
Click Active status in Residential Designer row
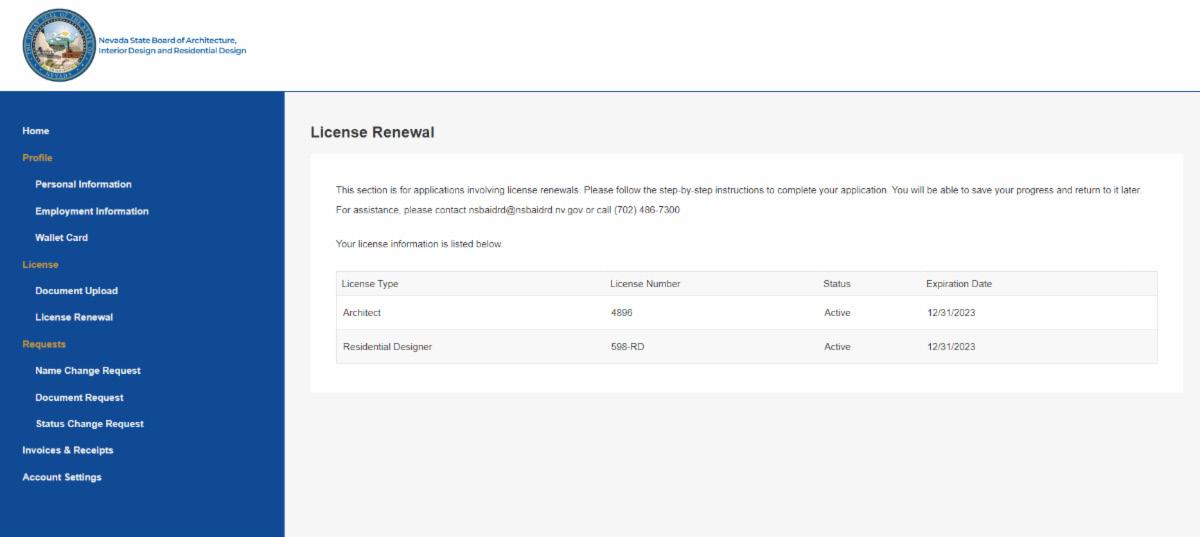[837, 347]
